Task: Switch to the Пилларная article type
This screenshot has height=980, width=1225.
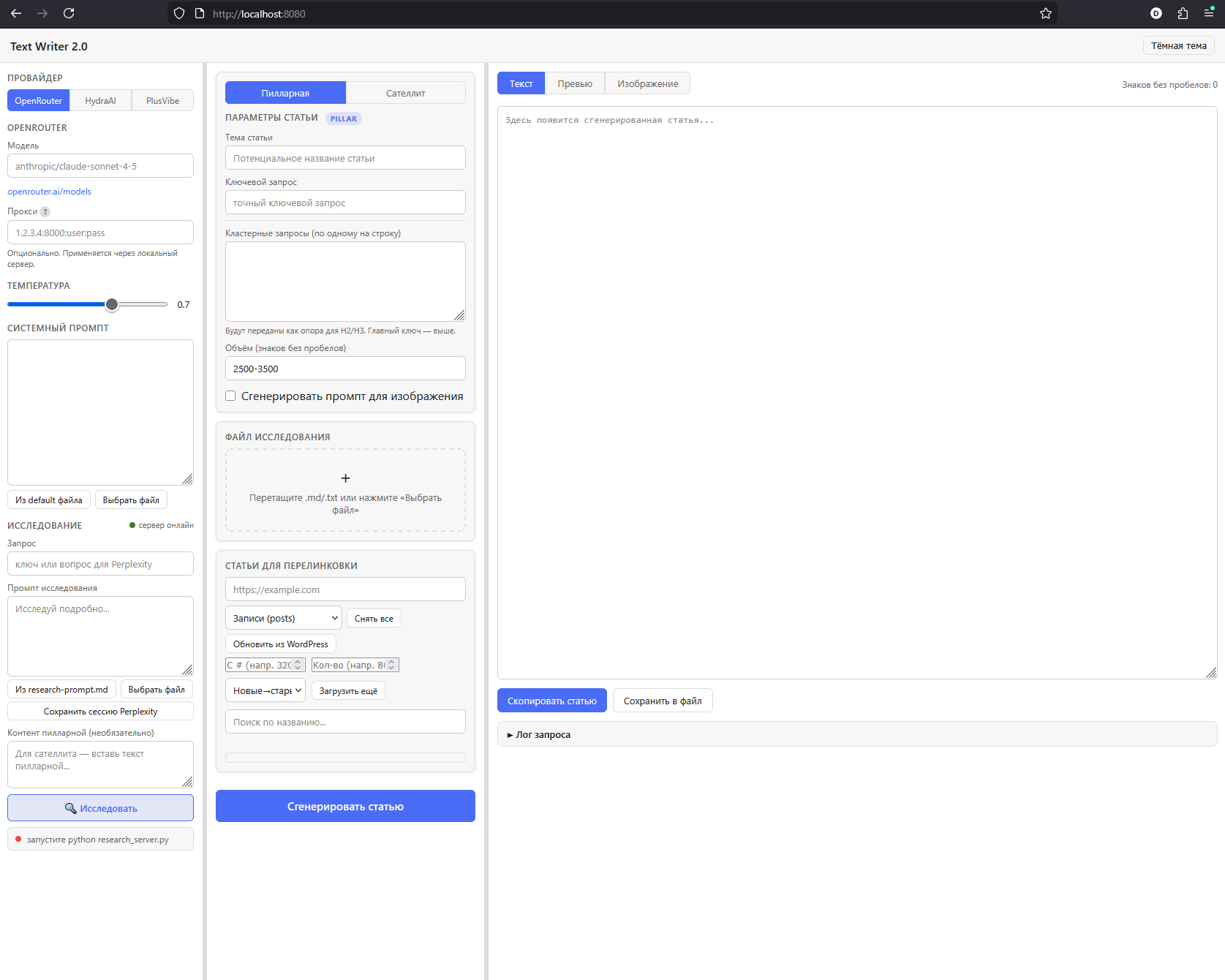Action: [285, 93]
